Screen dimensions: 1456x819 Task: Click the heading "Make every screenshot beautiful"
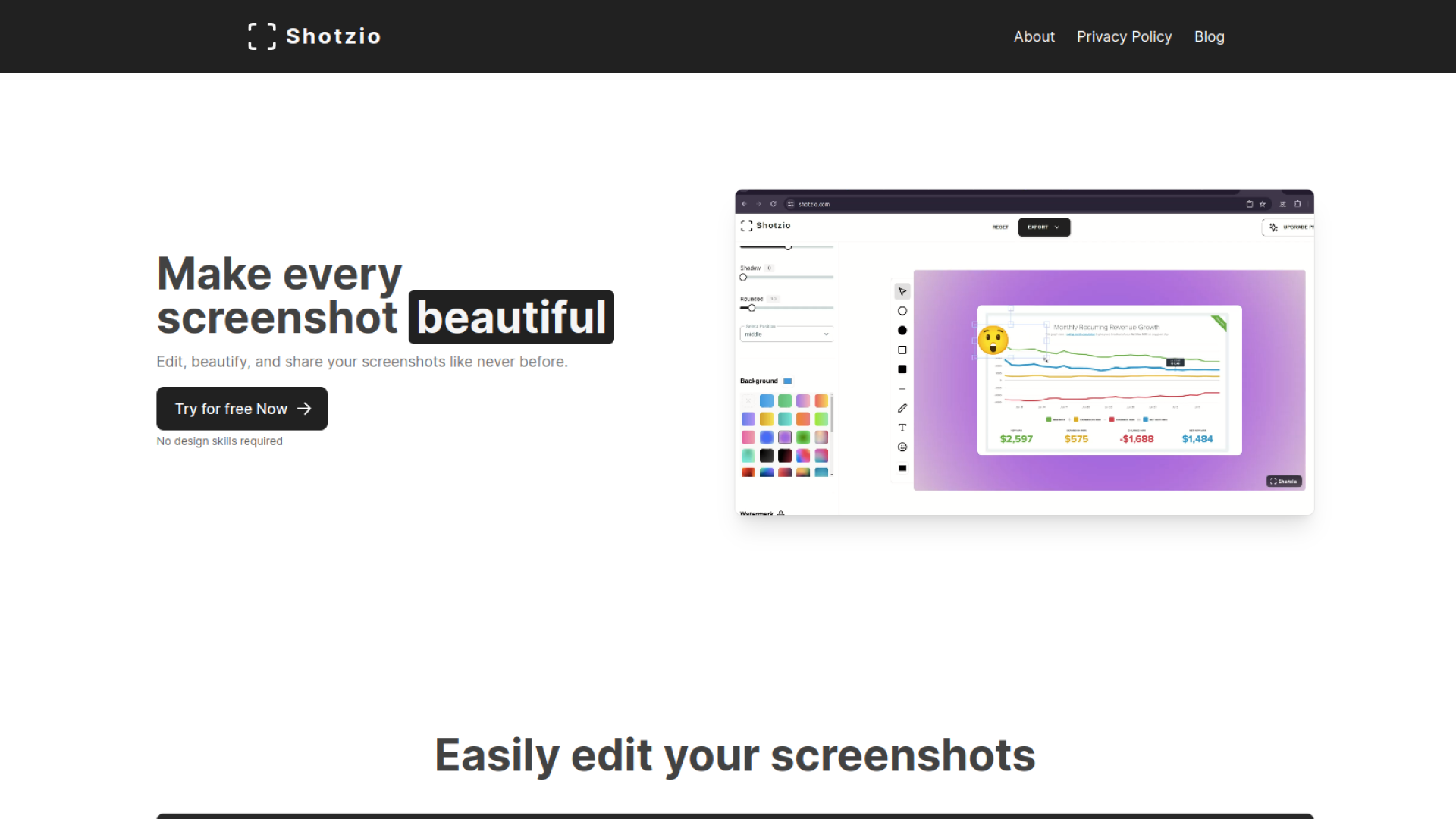point(385,296)
